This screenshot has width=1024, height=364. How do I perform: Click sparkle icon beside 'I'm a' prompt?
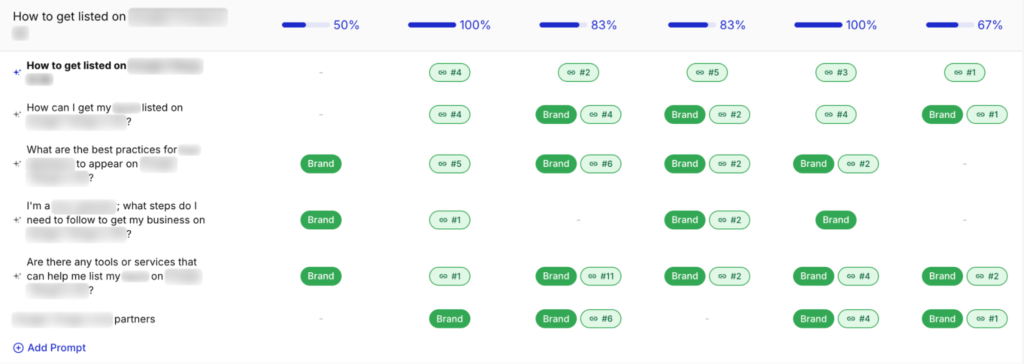[x=18, y=220]
